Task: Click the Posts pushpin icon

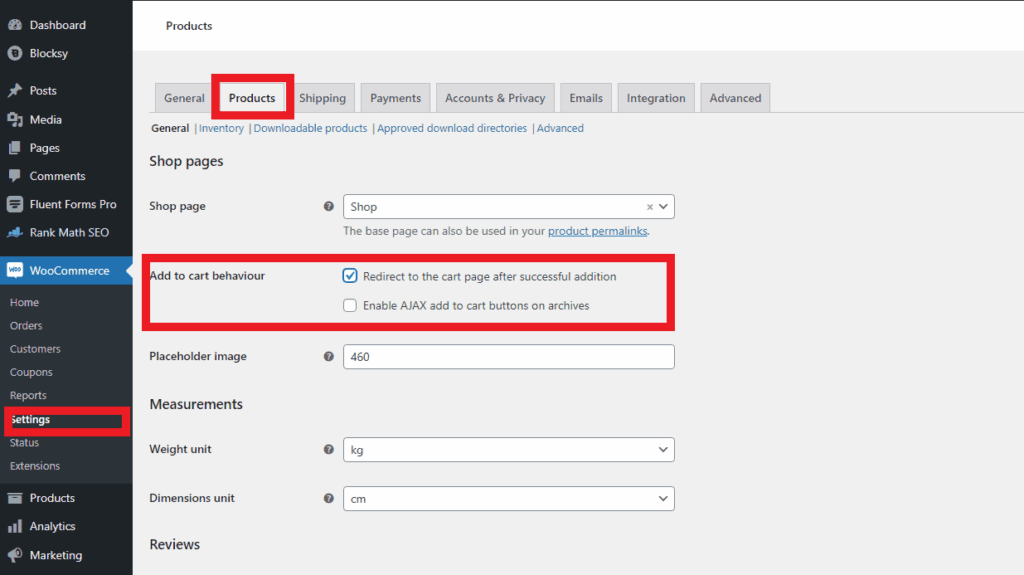Action: tap(14, 90)
